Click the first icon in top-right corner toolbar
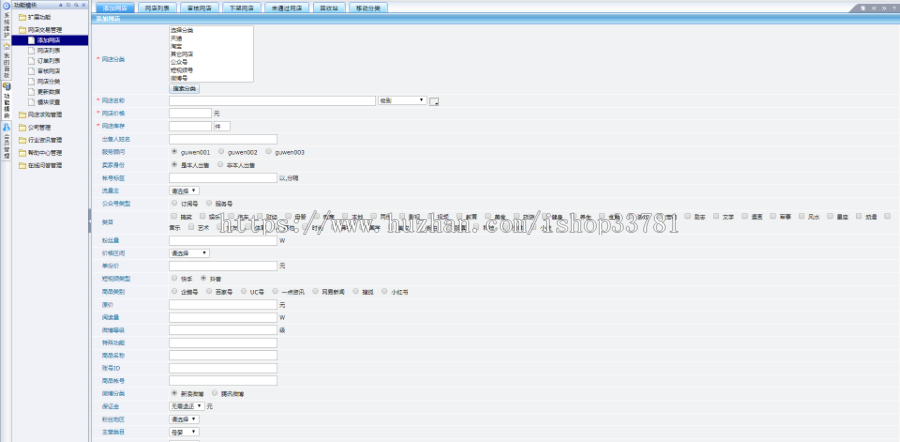Screen dimensions: 900x442 tap(863, 8)
